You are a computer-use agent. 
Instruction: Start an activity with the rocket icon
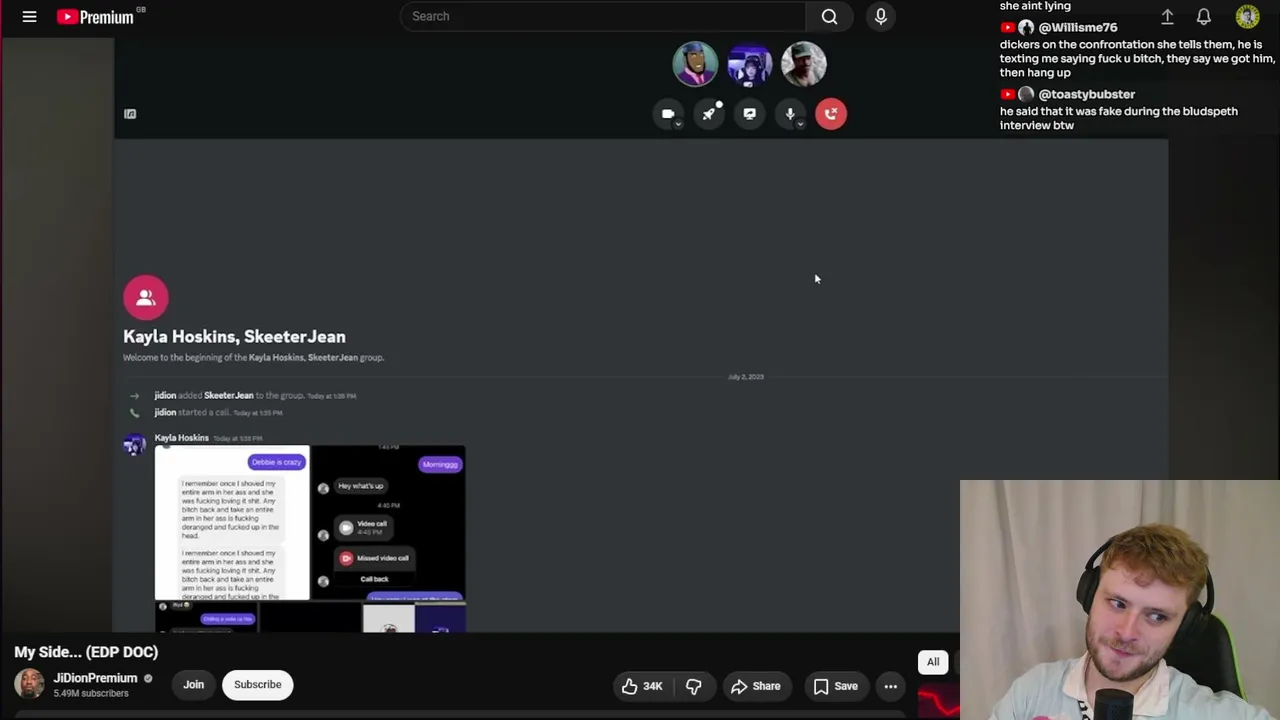[x=709, y=113]
